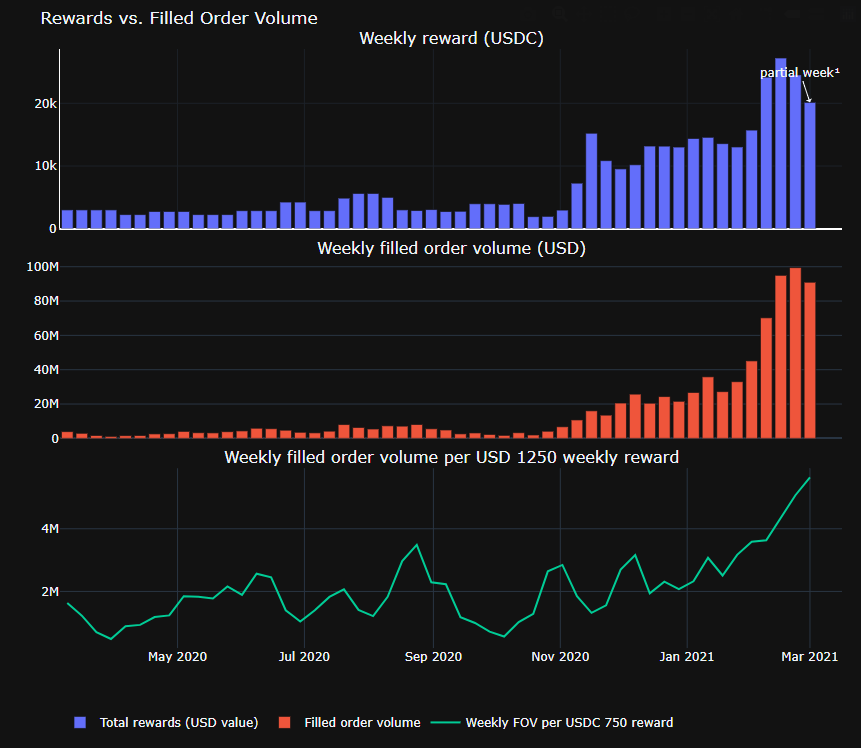Click the Jan 2021 x-axis label

687,657
